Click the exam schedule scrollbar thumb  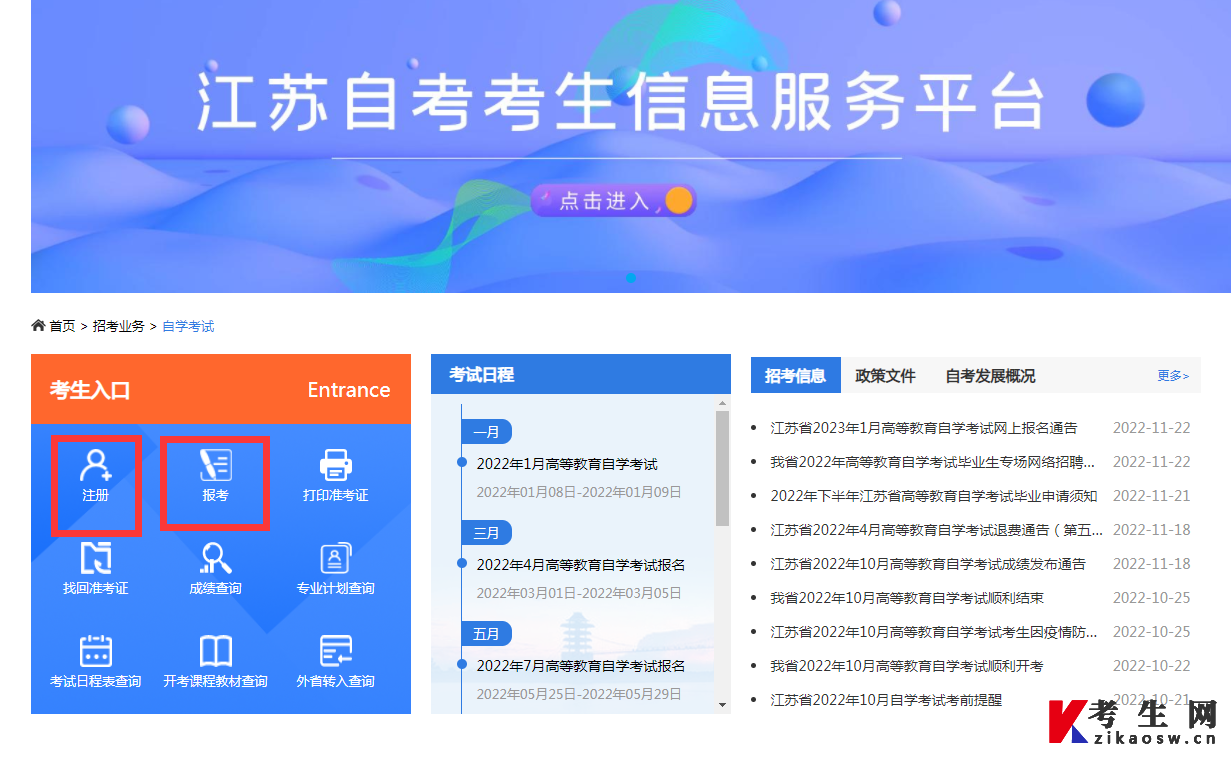coord(723,468)
